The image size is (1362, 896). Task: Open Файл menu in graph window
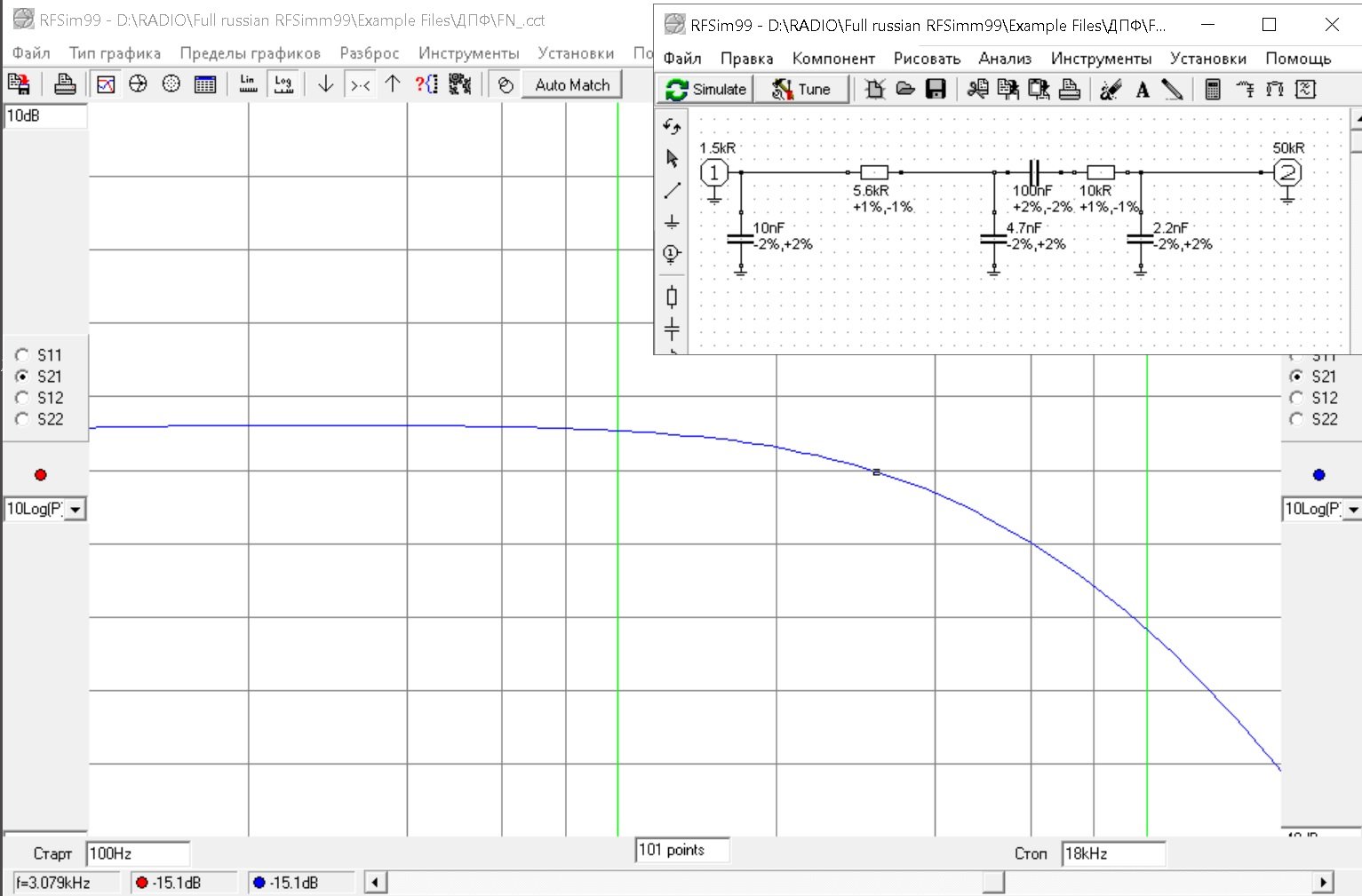pyautogui.click(x=31, y=53)
